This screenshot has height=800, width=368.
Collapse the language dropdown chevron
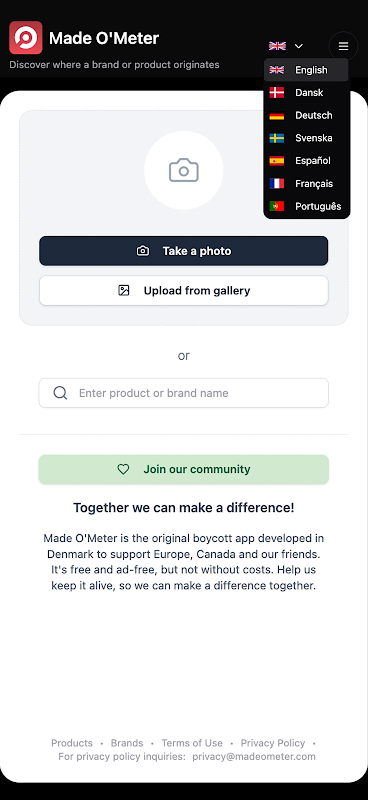click(x=299, y=46)
